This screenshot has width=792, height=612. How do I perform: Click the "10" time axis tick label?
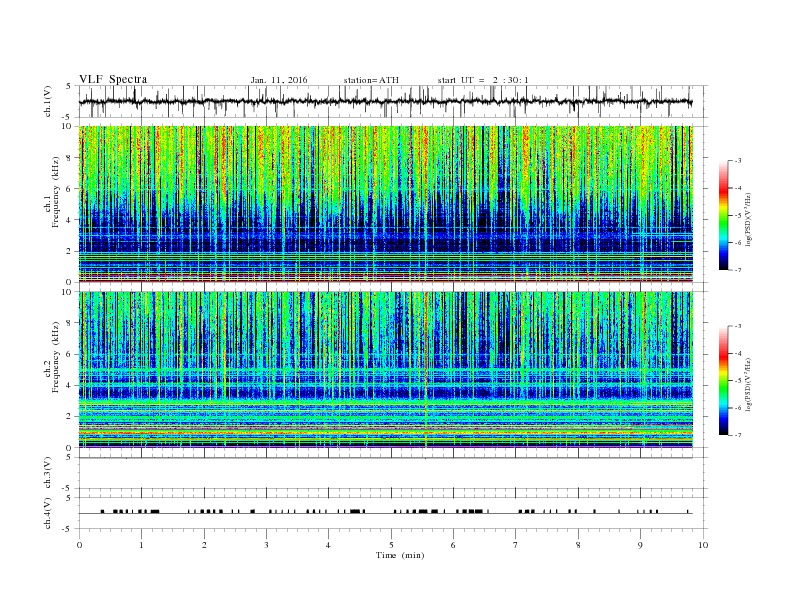click(703, 545)
